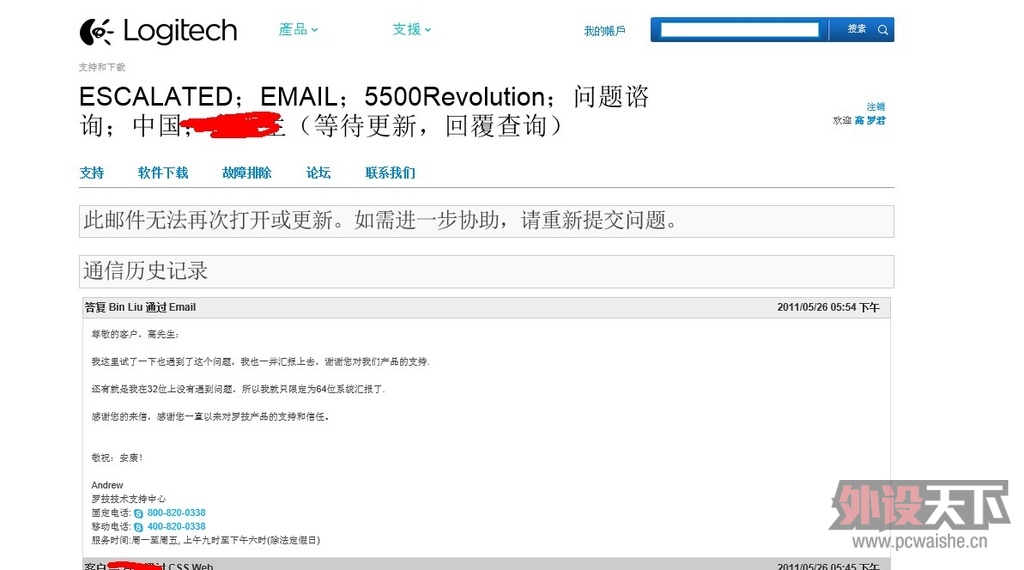This screenshot has width=1024, height=570.
Task: Open the 支援 dropdown menu
Action: click(x=412, y=29)
